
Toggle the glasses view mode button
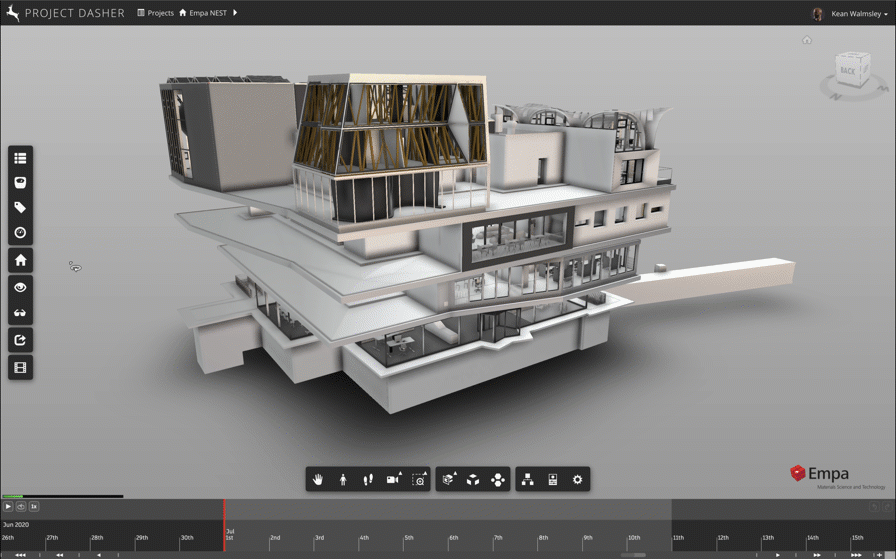(x=20, y=313)
